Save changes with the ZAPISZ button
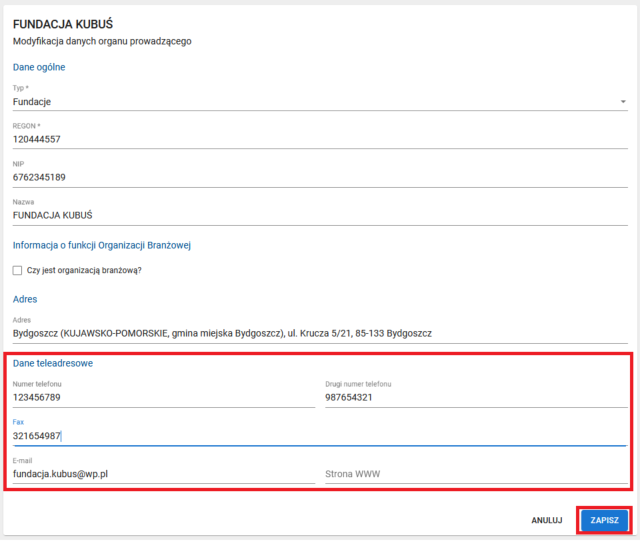The width and height of the screenshot is (640, 541). (x=604, y=520)
